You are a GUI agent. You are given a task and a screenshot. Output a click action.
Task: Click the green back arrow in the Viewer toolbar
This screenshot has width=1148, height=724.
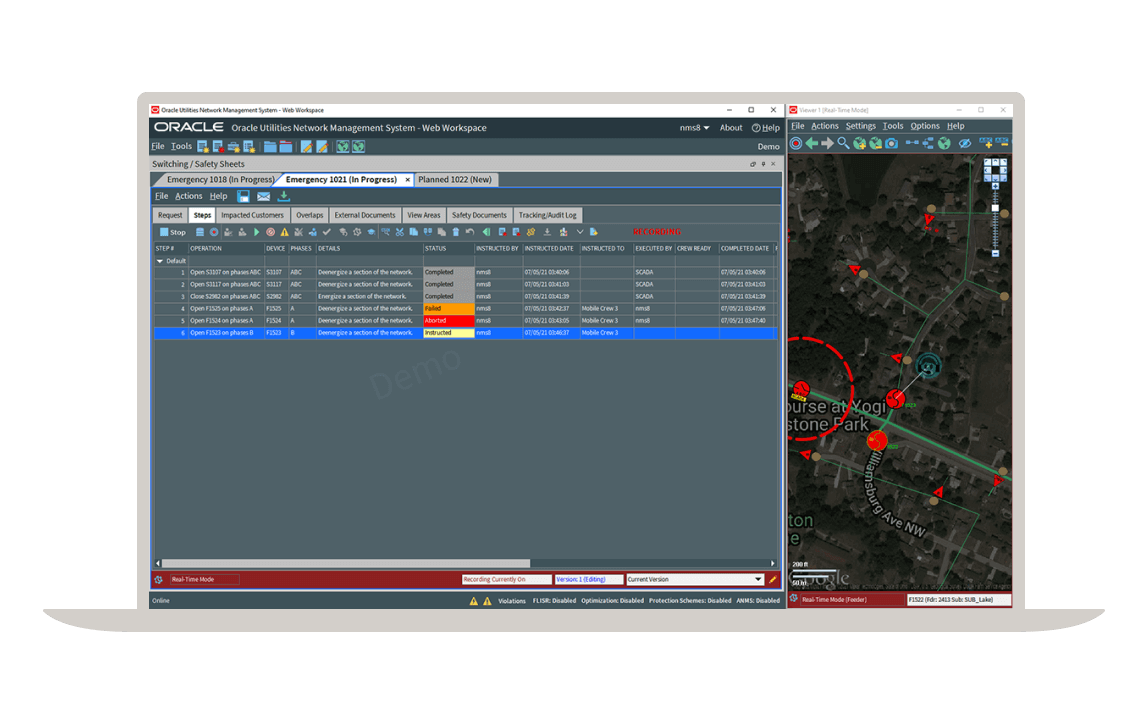(x=811, y=143)
